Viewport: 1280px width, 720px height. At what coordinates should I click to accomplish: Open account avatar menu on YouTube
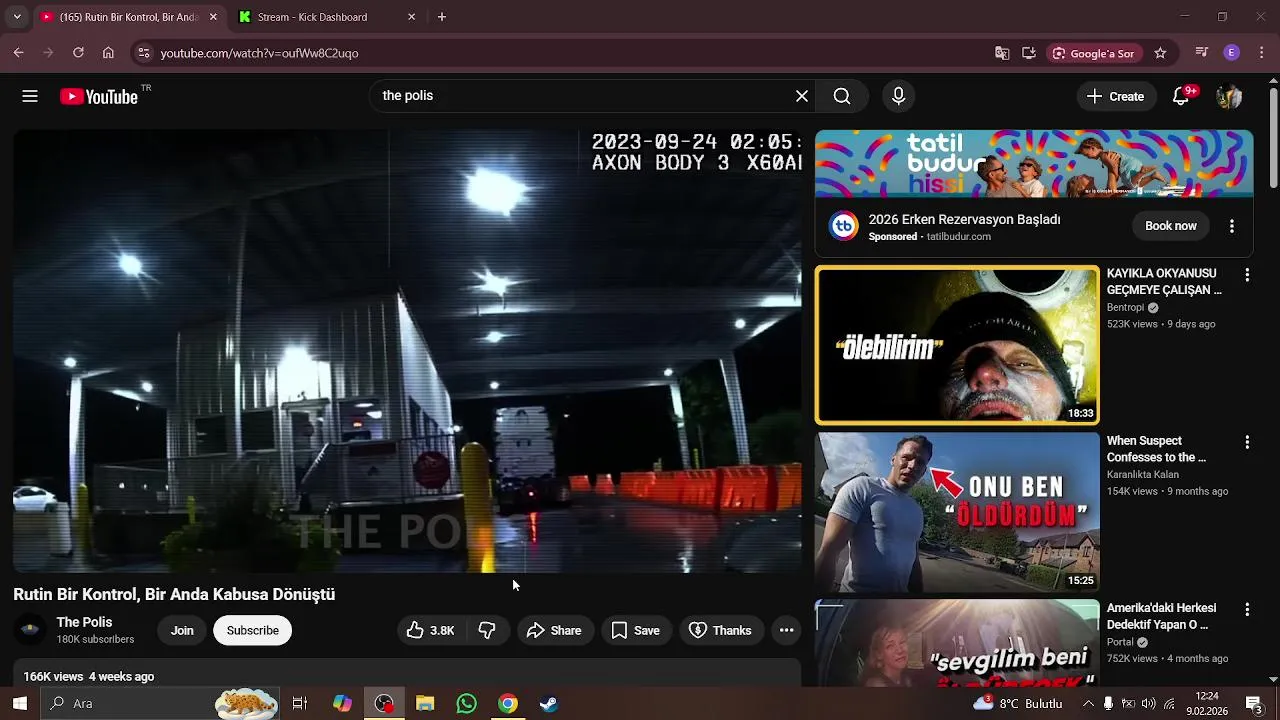click(1229, 96)
